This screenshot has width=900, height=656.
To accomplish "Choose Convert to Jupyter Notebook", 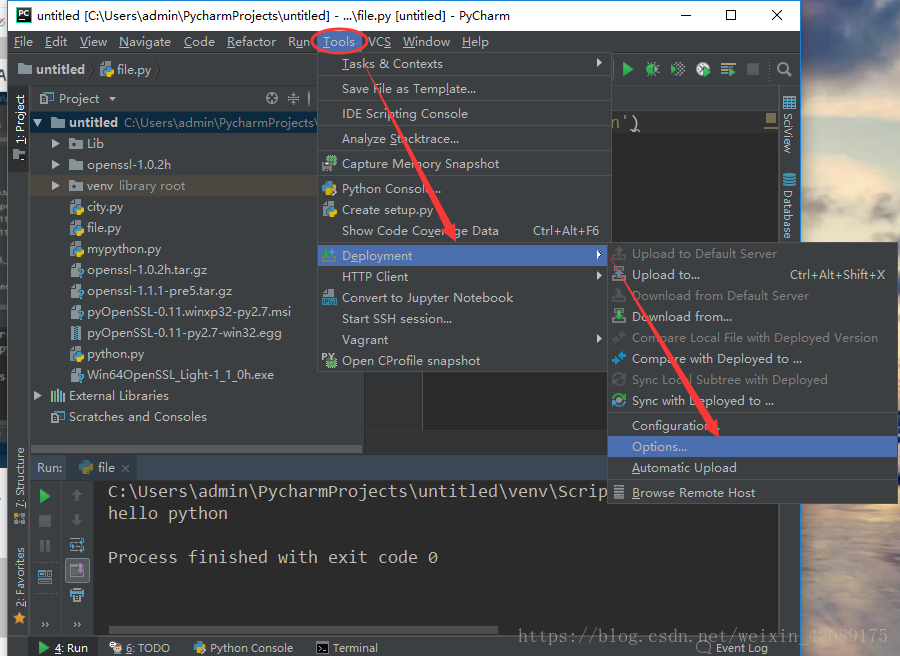I will pyautogui.click(x=463, y=298).
